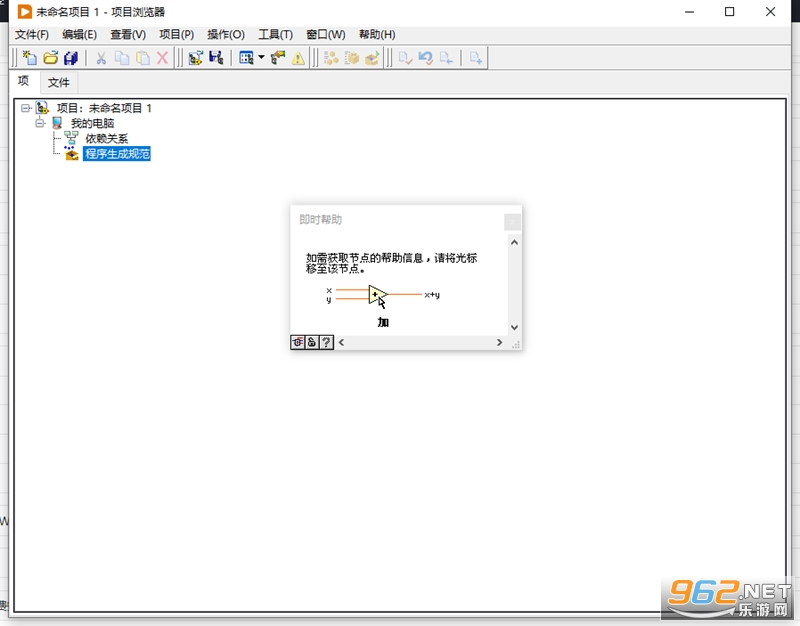The height and width of the screenshot is (626, 800).
Task: Click the Find project items icon
Action: (278, 58)
